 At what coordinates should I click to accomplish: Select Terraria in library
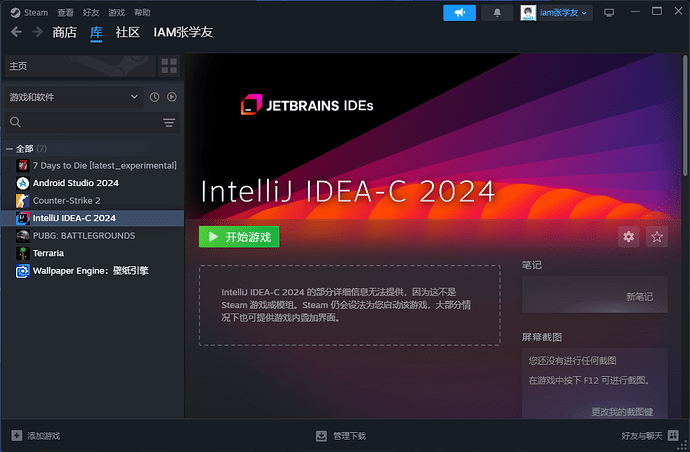click(x=92, y=253)
